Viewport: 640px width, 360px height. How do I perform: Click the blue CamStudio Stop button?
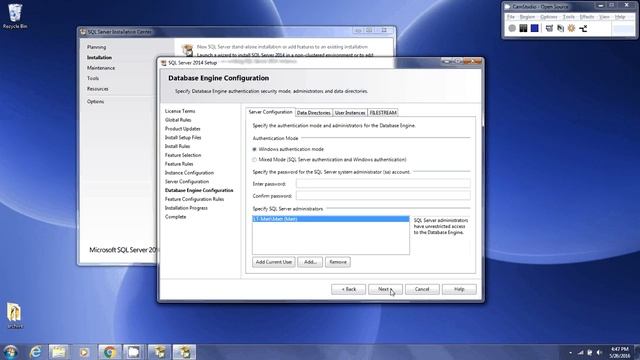pyautogui.click(x=535, y=28)
